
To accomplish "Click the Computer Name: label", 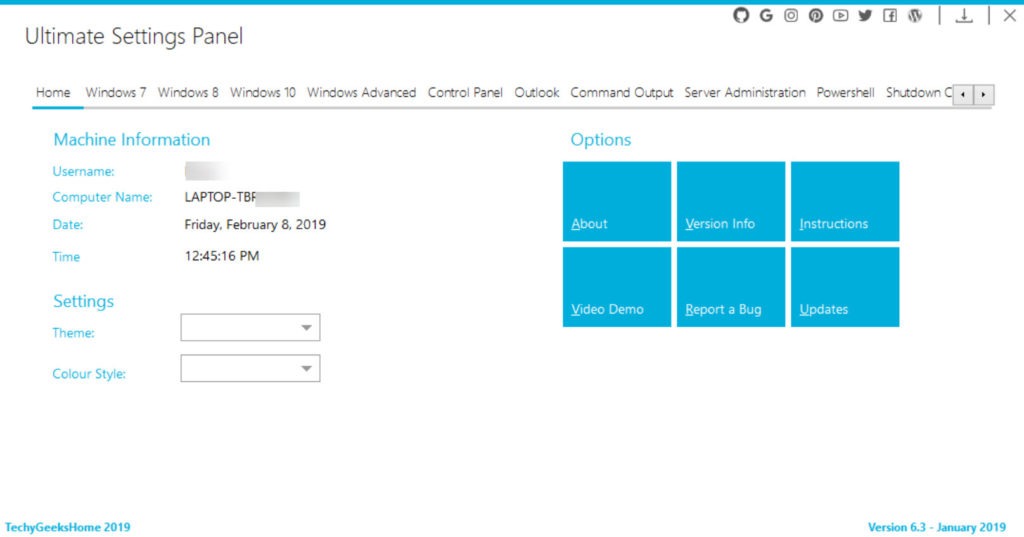I will click(x=102, y=197).
